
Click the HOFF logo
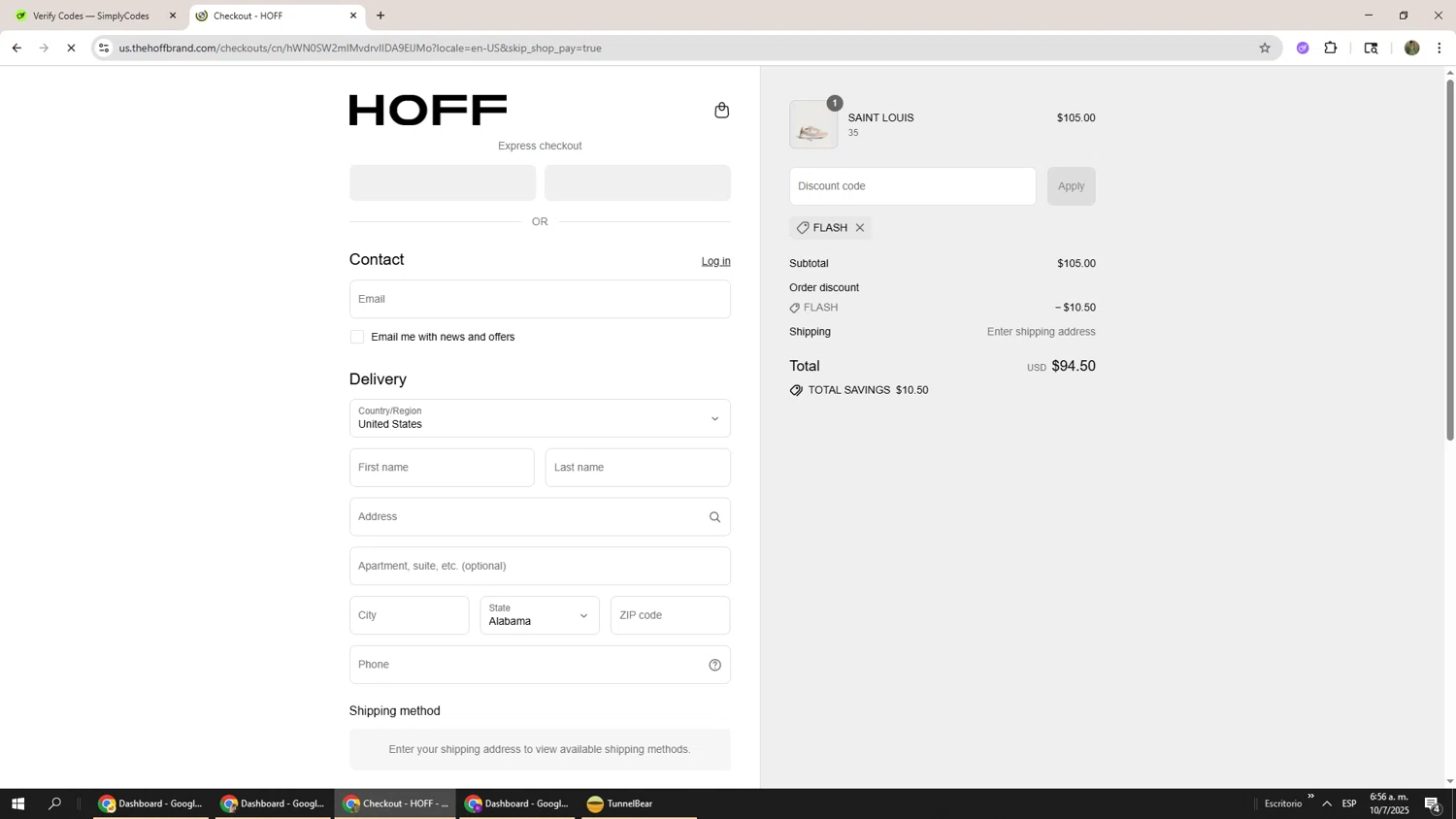click(x=428, y=111)
